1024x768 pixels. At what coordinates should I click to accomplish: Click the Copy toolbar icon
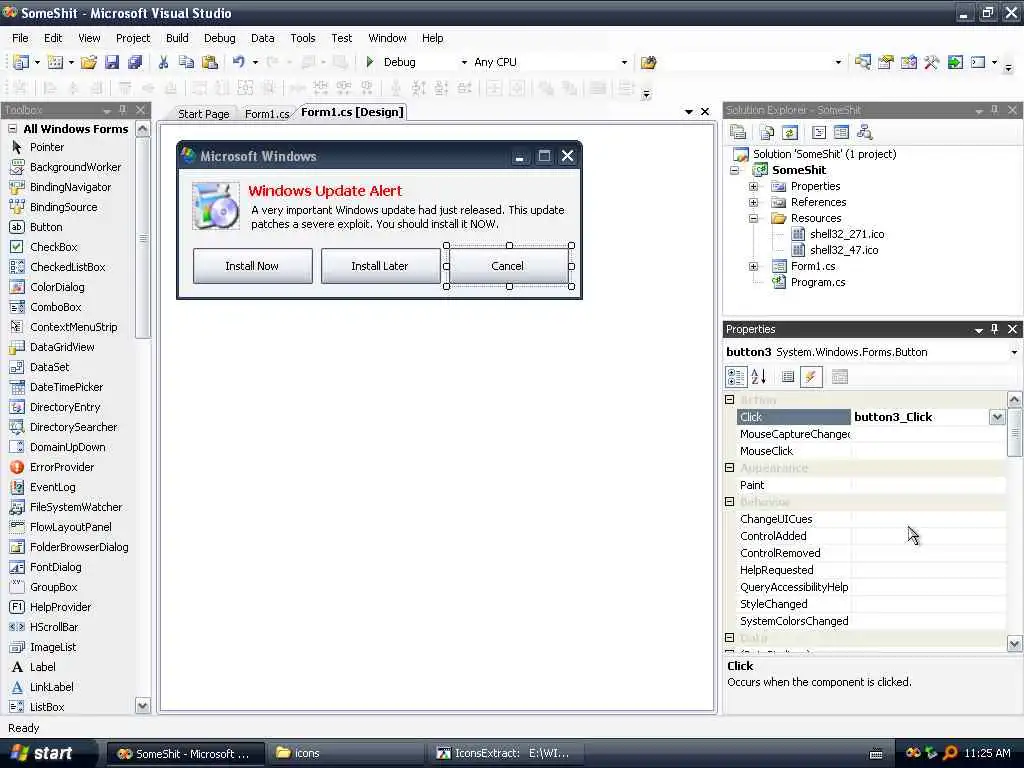[186, 62]
